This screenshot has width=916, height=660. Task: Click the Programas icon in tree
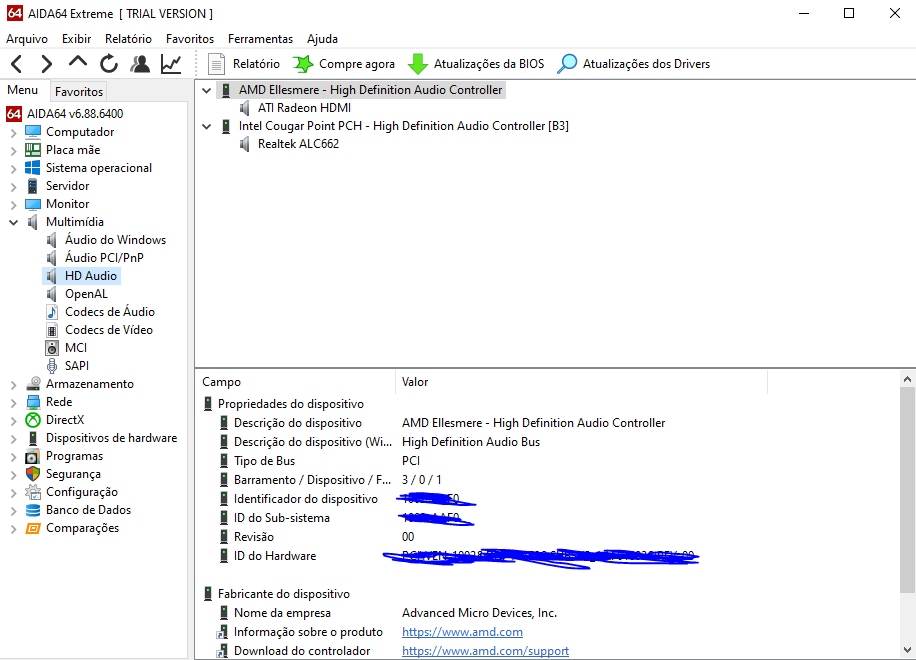[33, 456]
